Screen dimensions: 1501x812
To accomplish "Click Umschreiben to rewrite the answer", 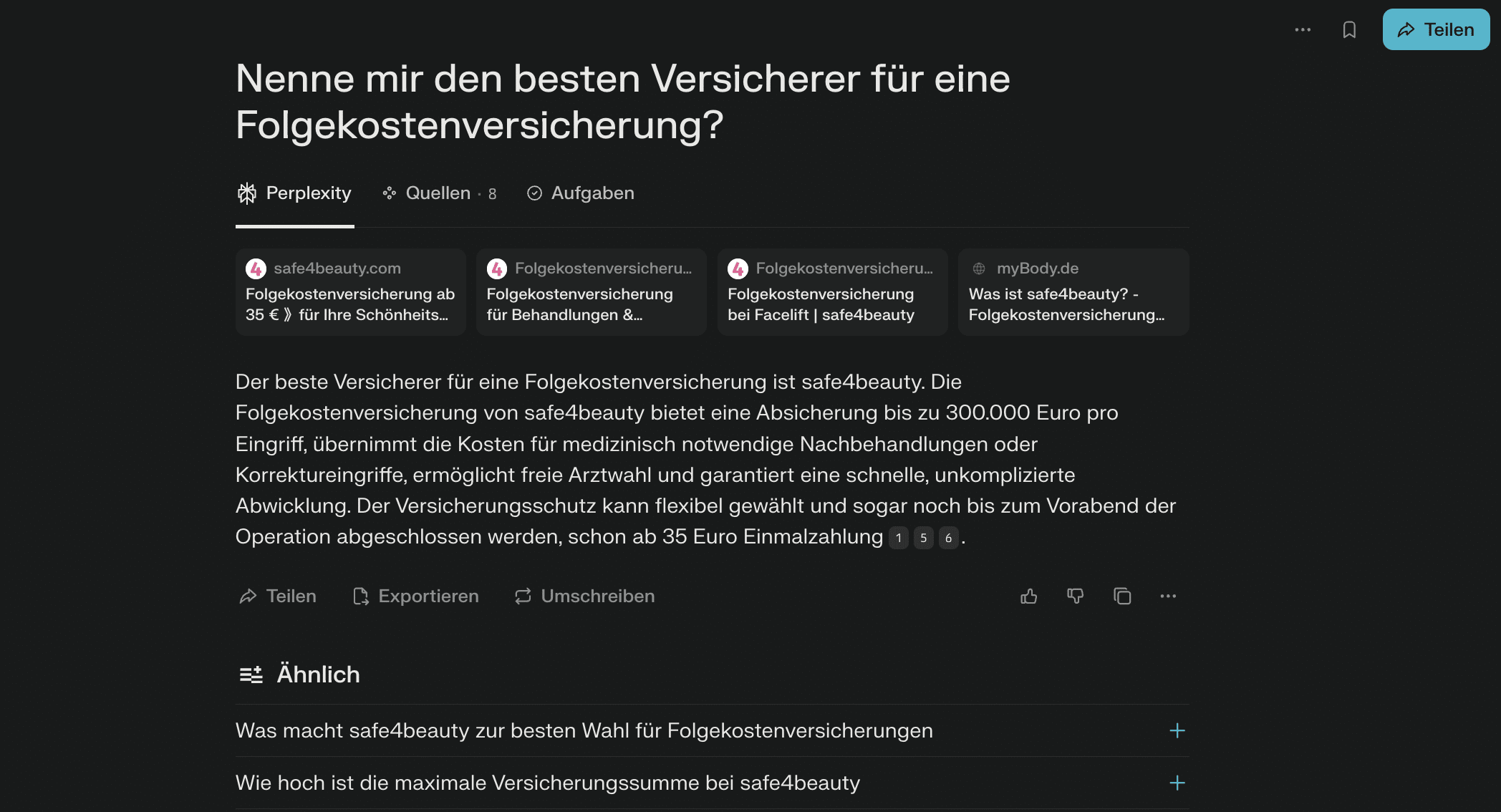I will (x=584, y=596).
